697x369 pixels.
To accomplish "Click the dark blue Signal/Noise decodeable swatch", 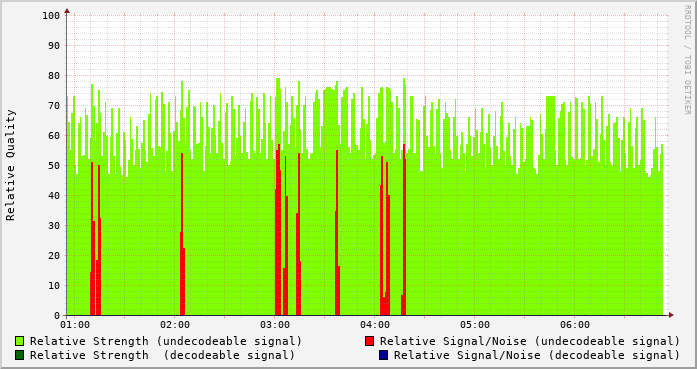I will (x=383, y=355).
